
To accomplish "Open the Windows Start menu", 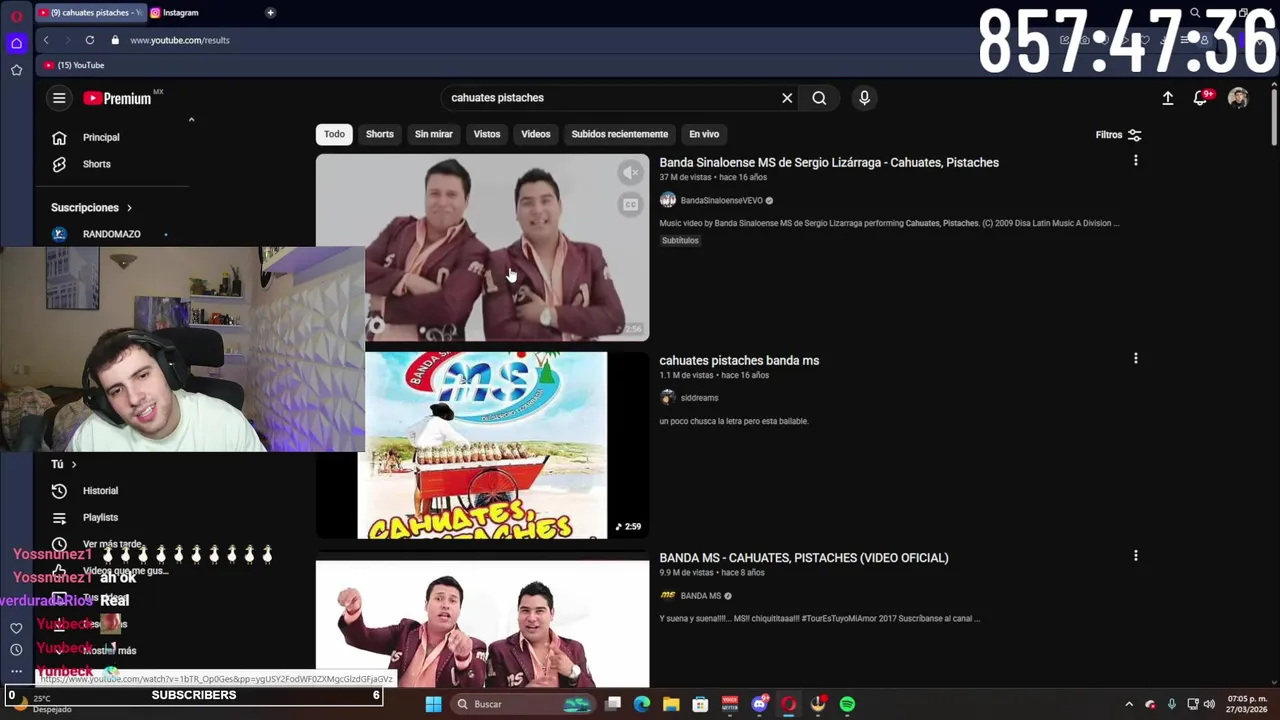I will 433,704.
